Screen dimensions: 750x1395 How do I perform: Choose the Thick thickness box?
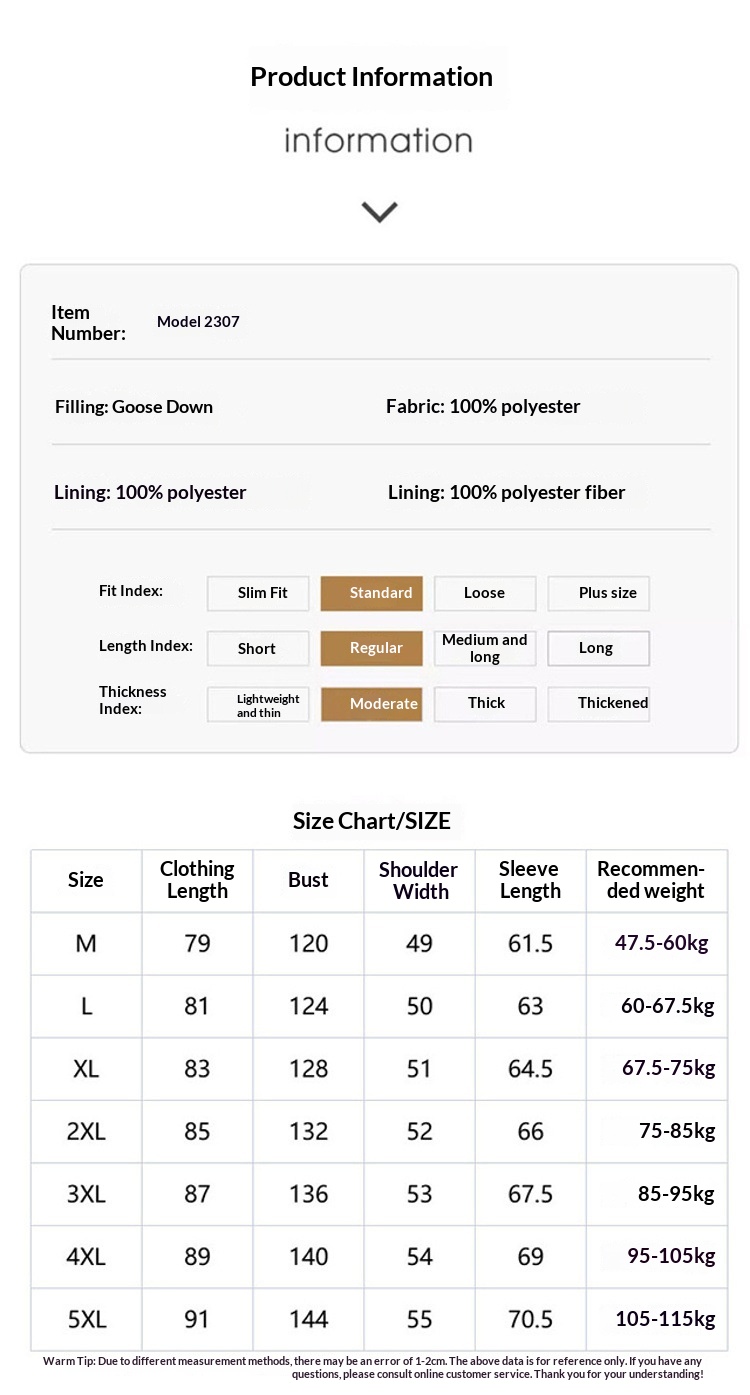[485, 704]
